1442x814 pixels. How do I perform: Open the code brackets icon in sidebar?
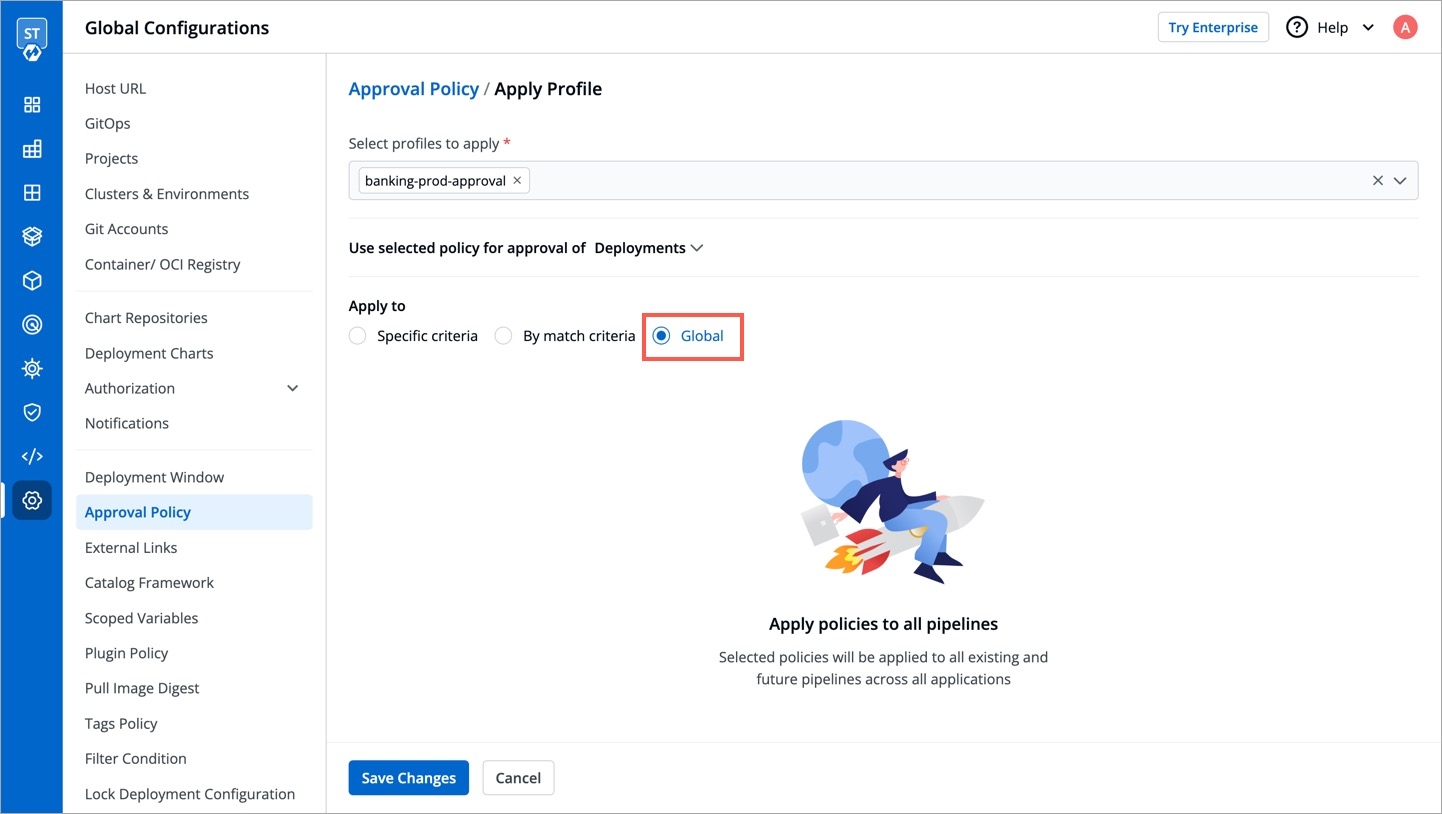(32, 456)
